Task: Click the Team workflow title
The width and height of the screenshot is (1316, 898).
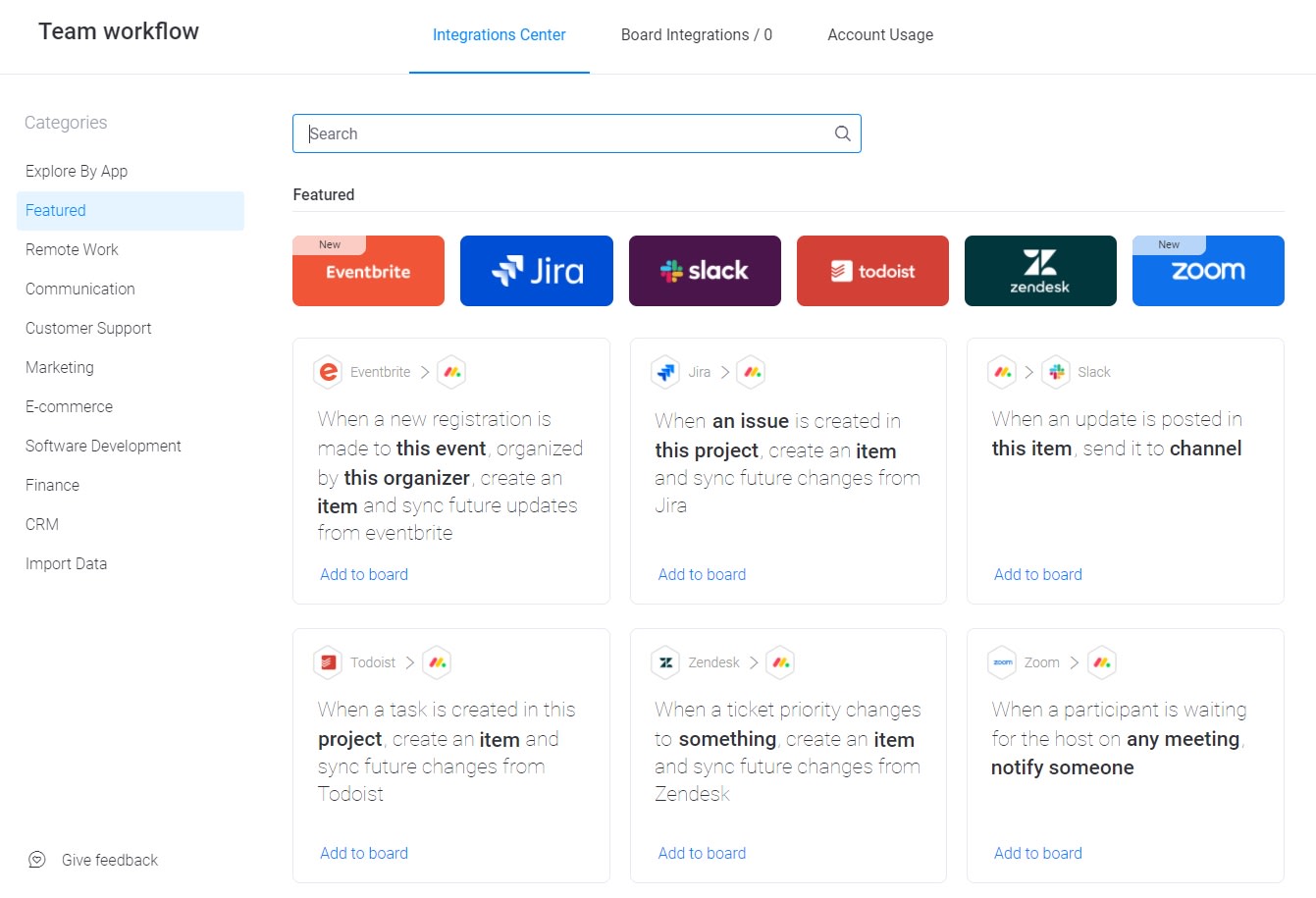Action: [119, 31]
